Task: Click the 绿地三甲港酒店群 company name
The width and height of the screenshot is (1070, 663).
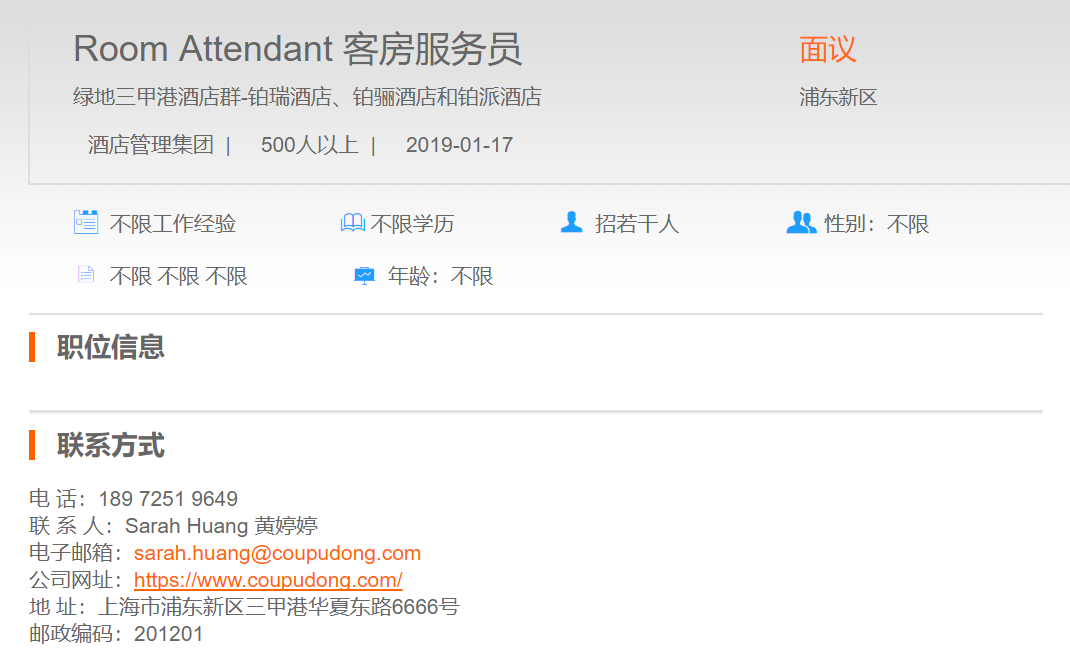Action: 307,97
